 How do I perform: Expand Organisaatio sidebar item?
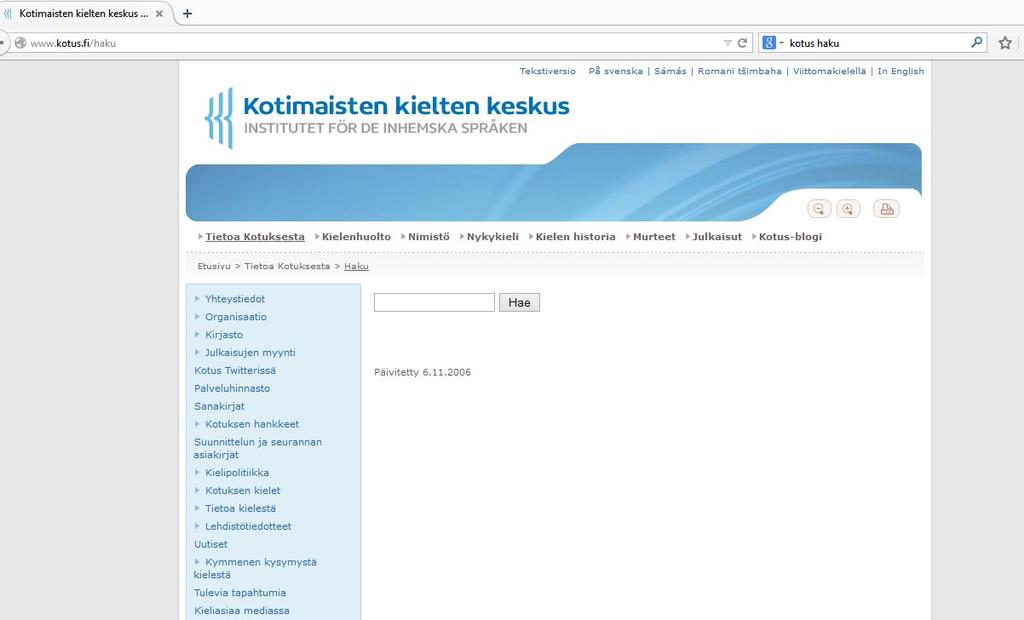click(236, 317)
